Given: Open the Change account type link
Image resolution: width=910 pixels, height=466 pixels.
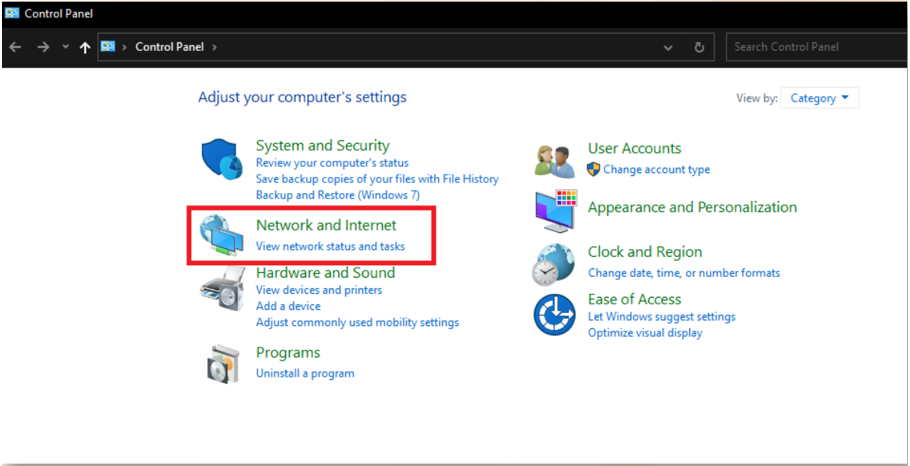Looking at the screenshot, I should tap(656, 169).
